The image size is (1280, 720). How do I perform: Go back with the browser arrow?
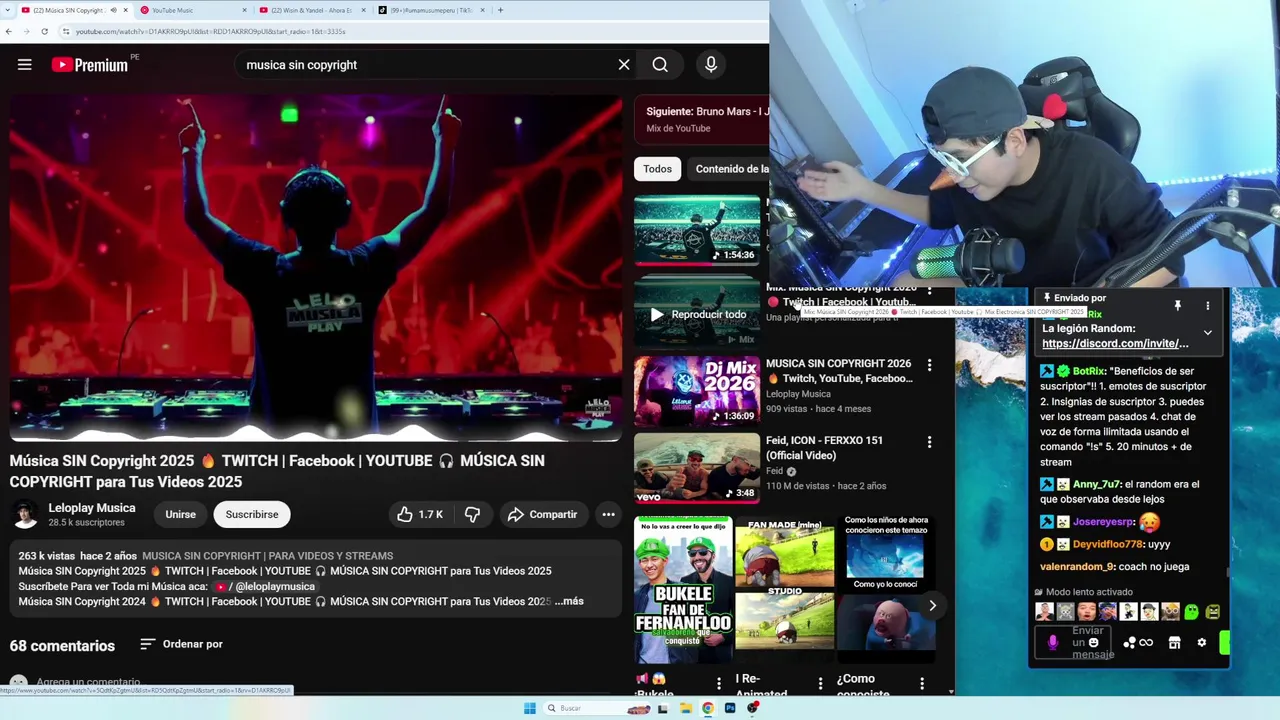click(8, 31)
